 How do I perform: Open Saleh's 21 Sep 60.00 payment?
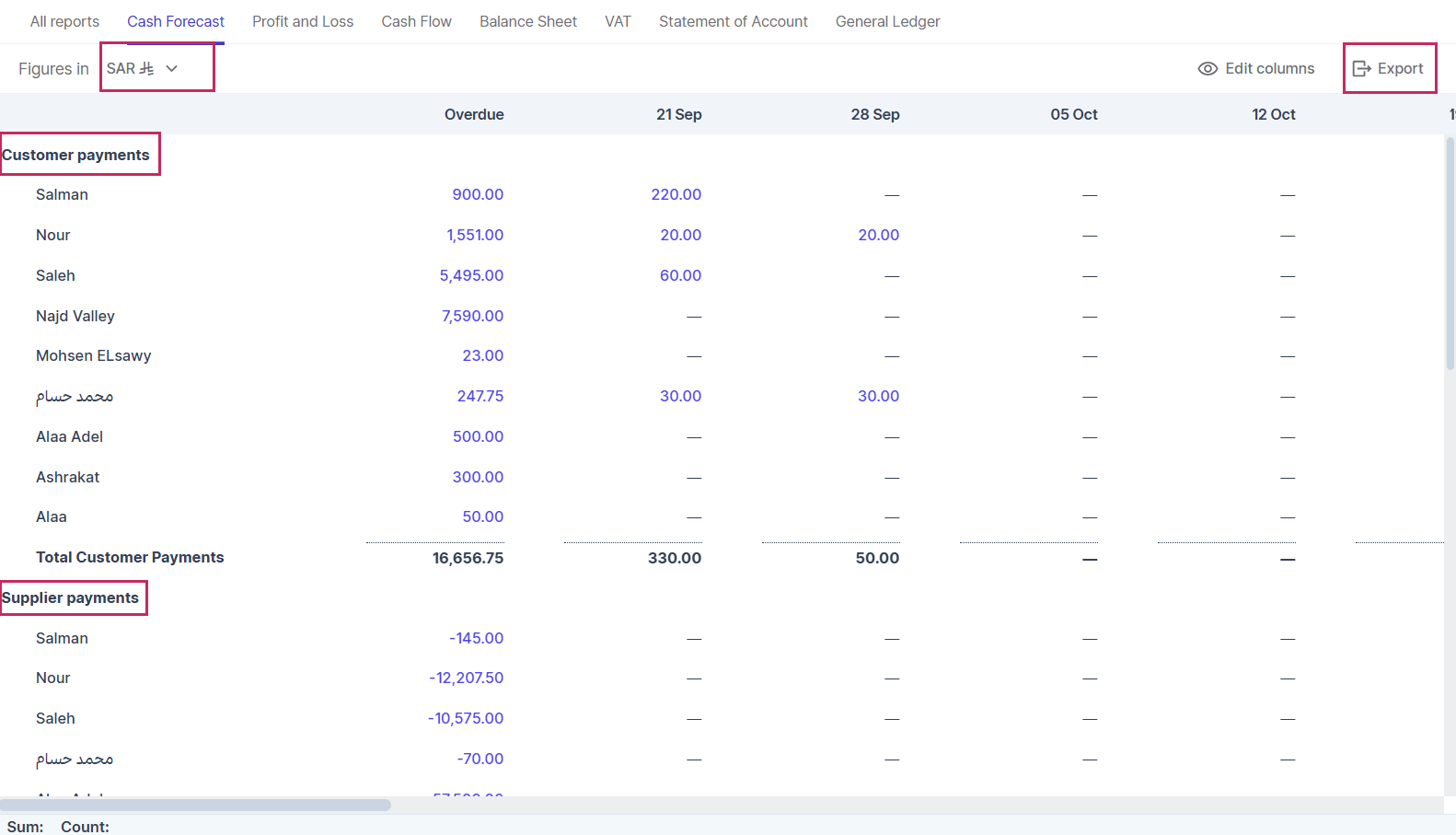pos(680,275)
